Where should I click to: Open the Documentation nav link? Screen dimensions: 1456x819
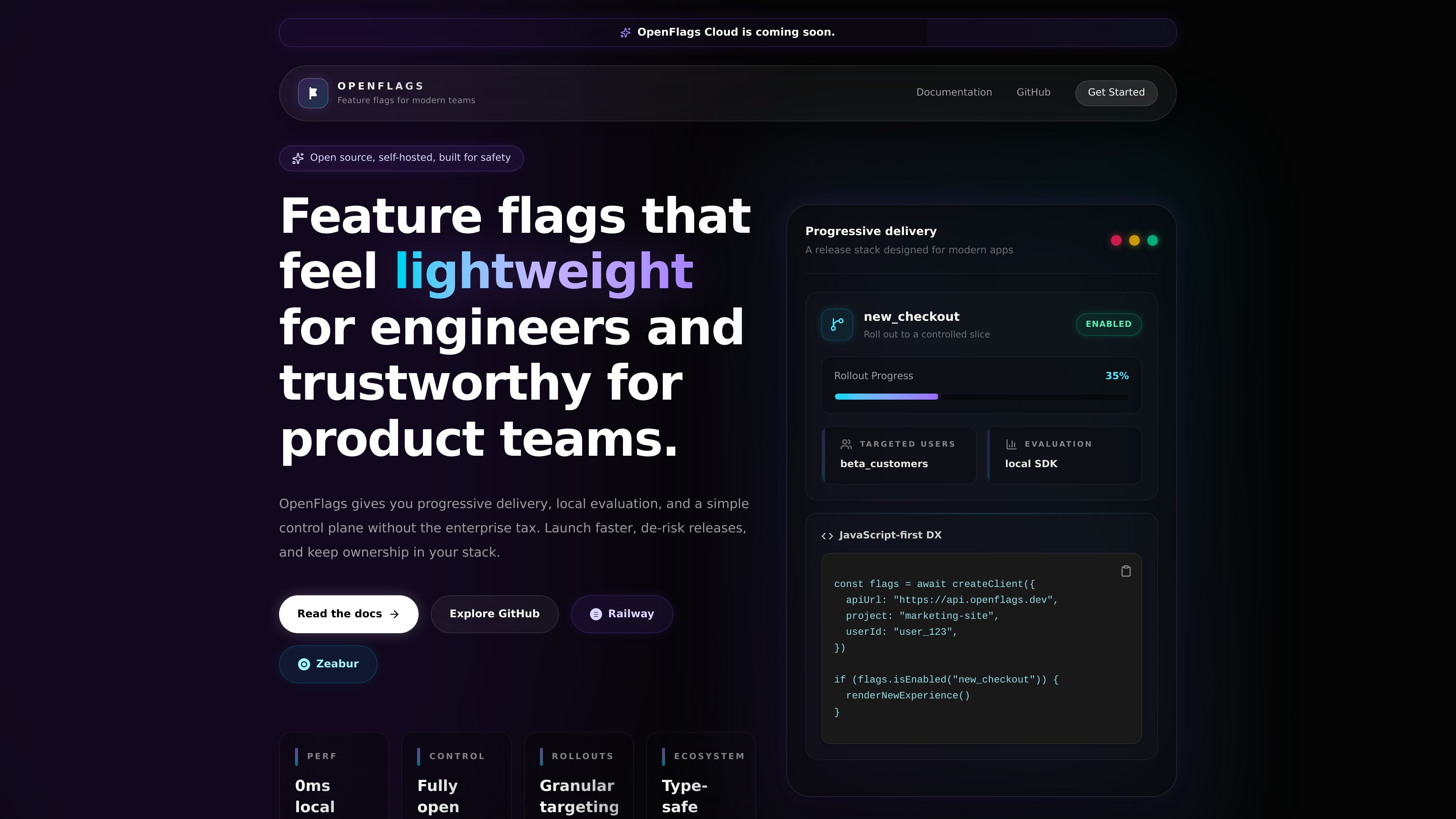point(954,92)
